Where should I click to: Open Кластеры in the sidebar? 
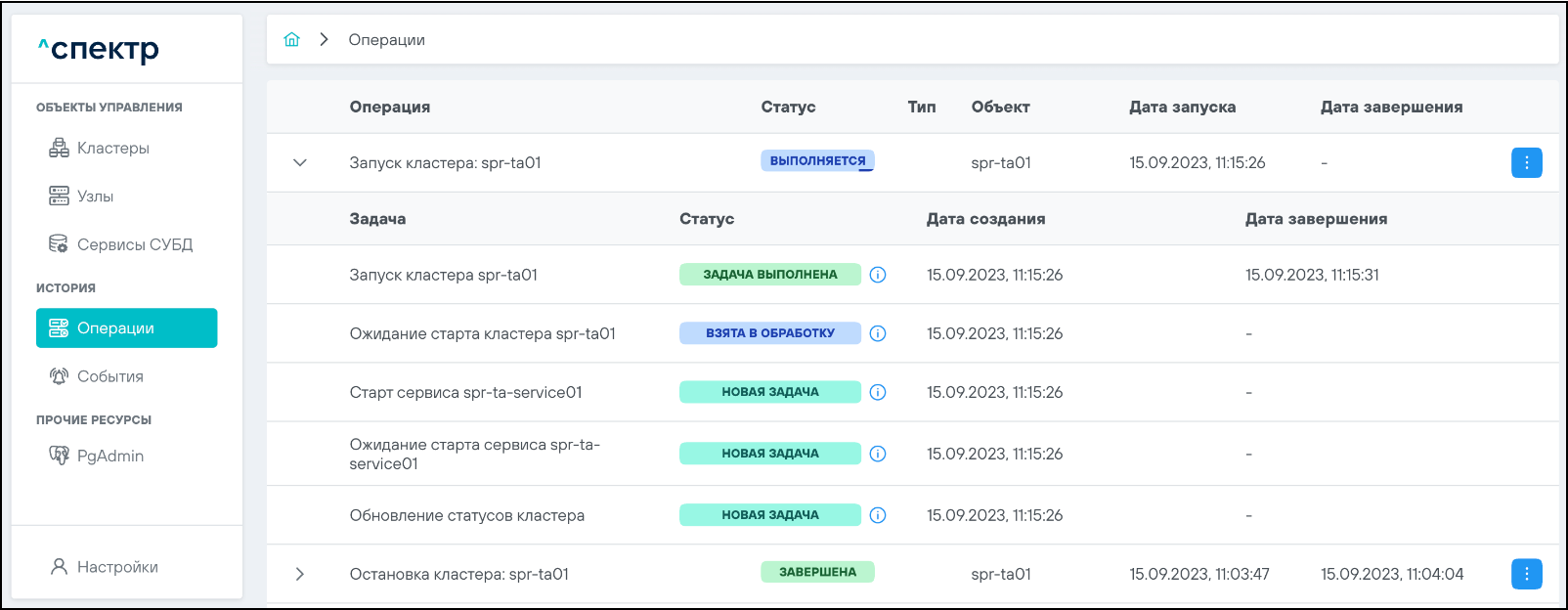[112, 149]
